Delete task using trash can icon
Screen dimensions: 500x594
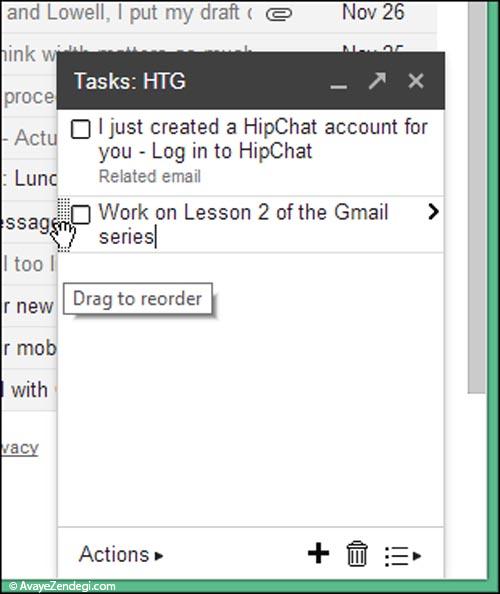357,554
